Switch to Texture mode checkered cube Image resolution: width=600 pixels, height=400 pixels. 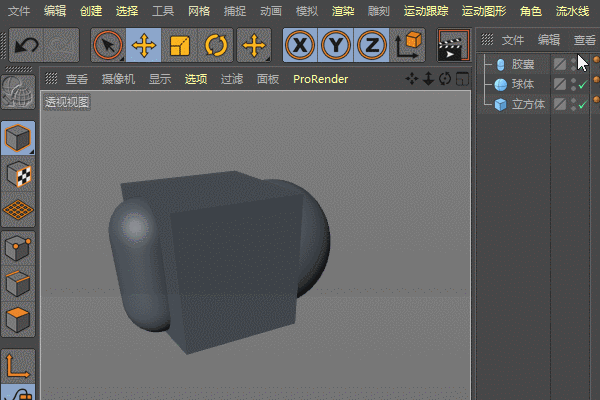[18, 174]
